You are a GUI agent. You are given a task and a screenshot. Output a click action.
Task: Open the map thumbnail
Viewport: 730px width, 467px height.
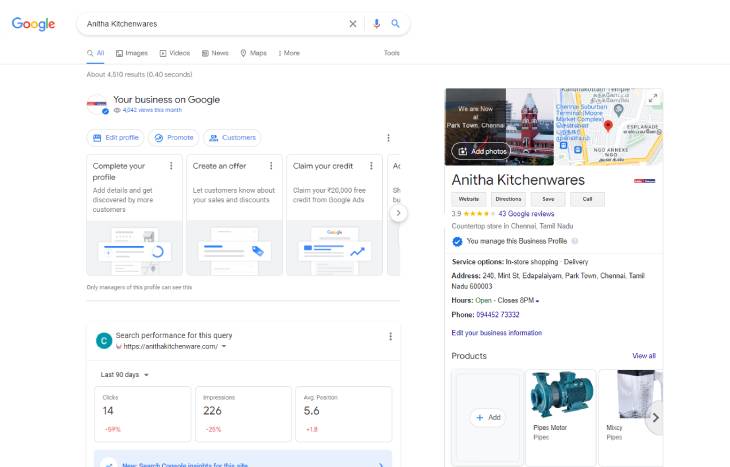tap(608, 127)
